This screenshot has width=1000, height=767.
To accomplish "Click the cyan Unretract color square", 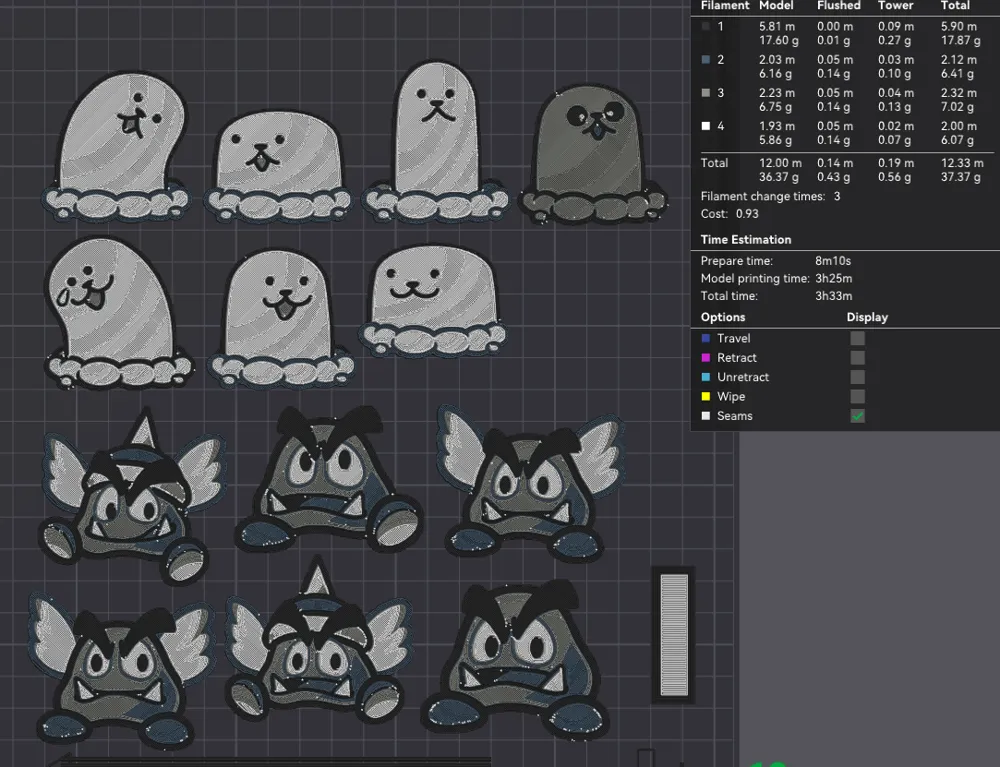I will coord(705,377).
